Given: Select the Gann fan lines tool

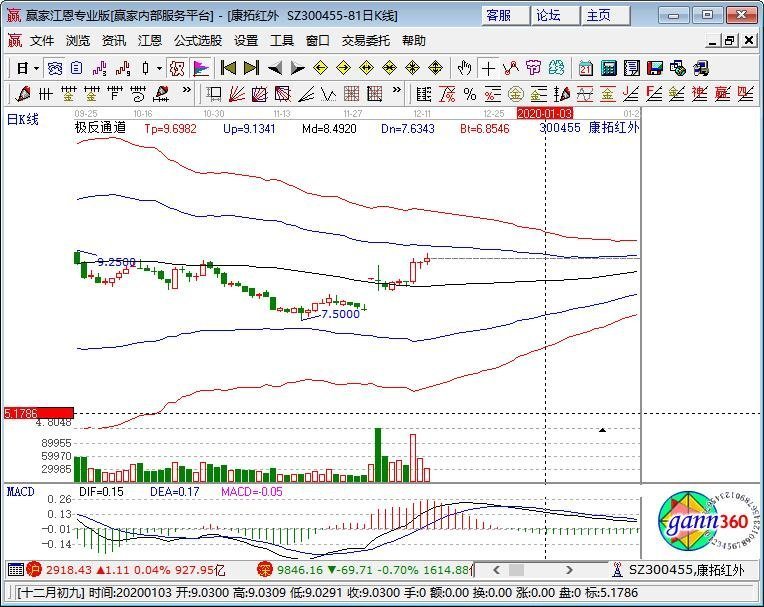Looking at the screenshot, I should click(236, 94).
